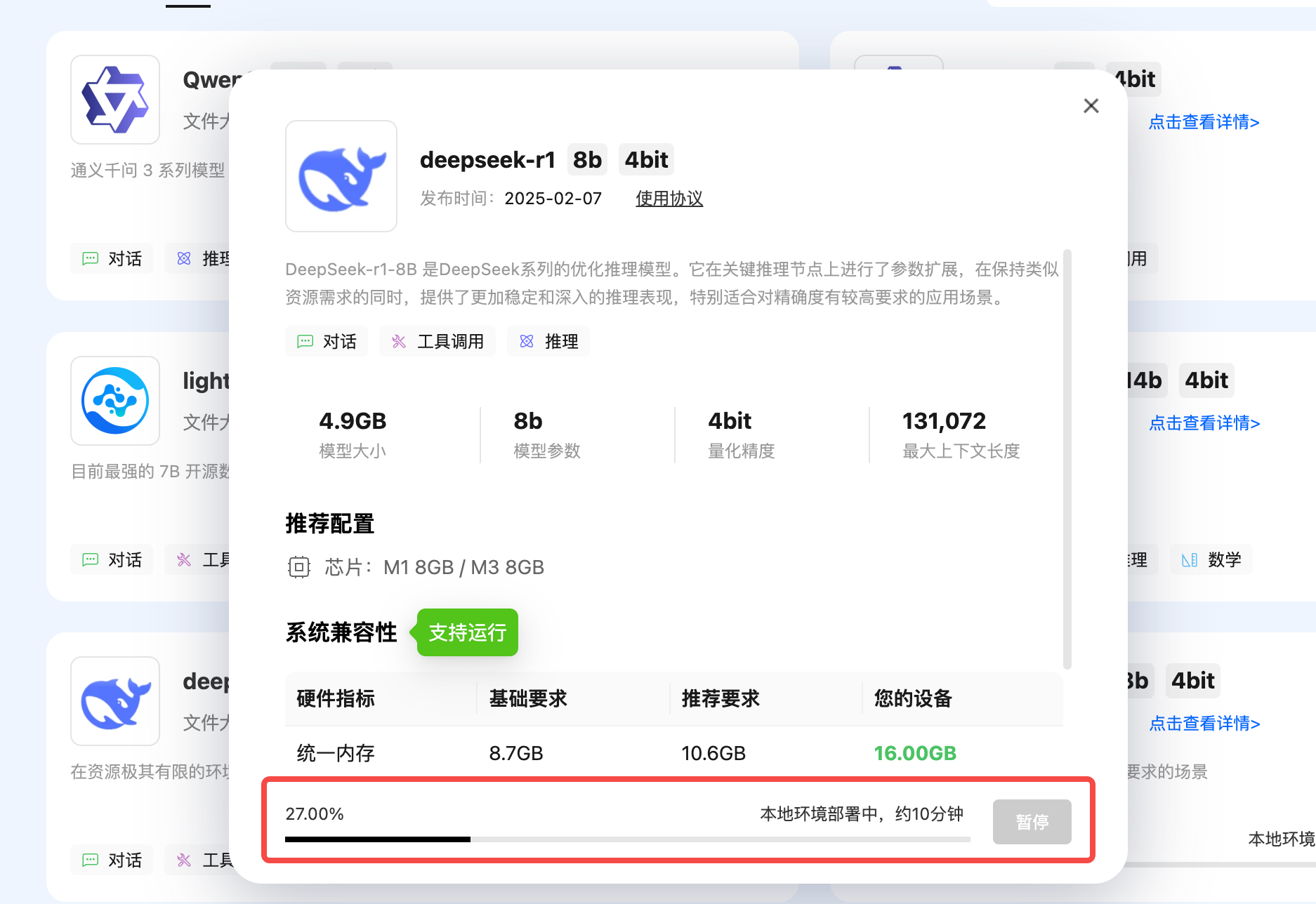This screenshot has width=1316, height=904.
Task: Click the 统一内存 row label
Action: click(336, 753)
